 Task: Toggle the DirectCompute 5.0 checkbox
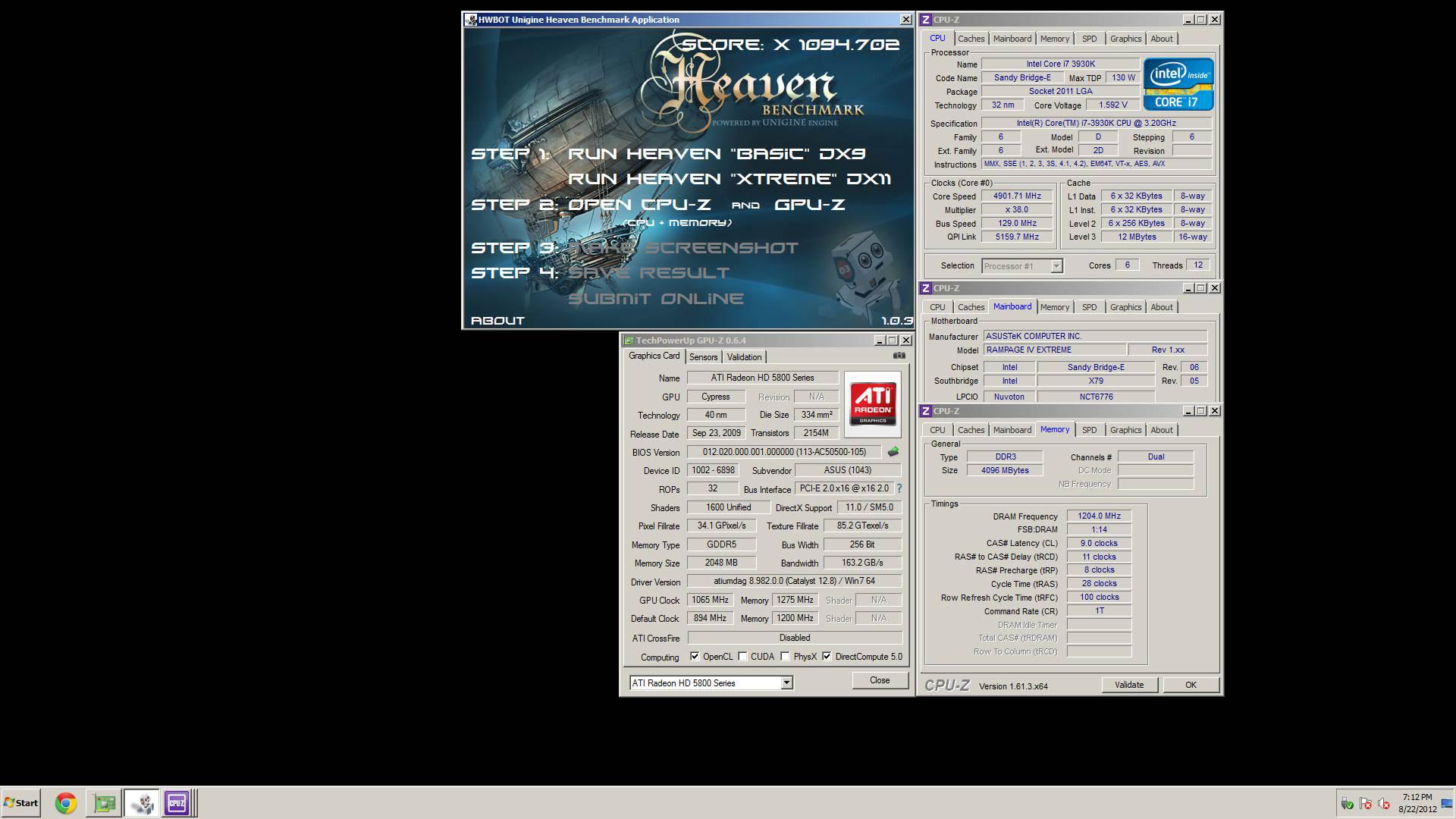coord(827,657)
